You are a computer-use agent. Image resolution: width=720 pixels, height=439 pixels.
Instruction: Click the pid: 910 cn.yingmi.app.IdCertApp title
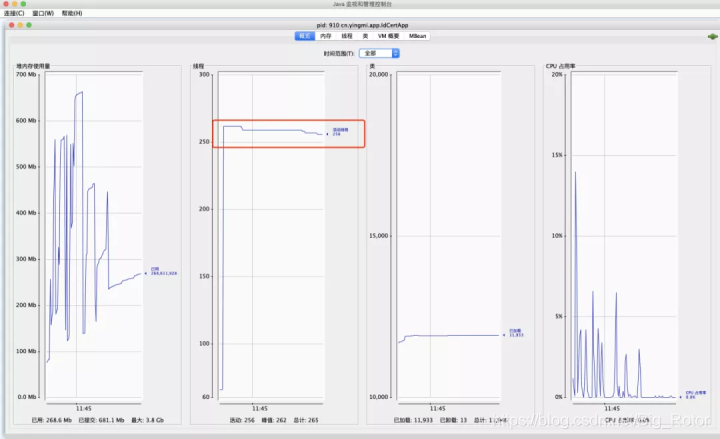tap(362, 25)
